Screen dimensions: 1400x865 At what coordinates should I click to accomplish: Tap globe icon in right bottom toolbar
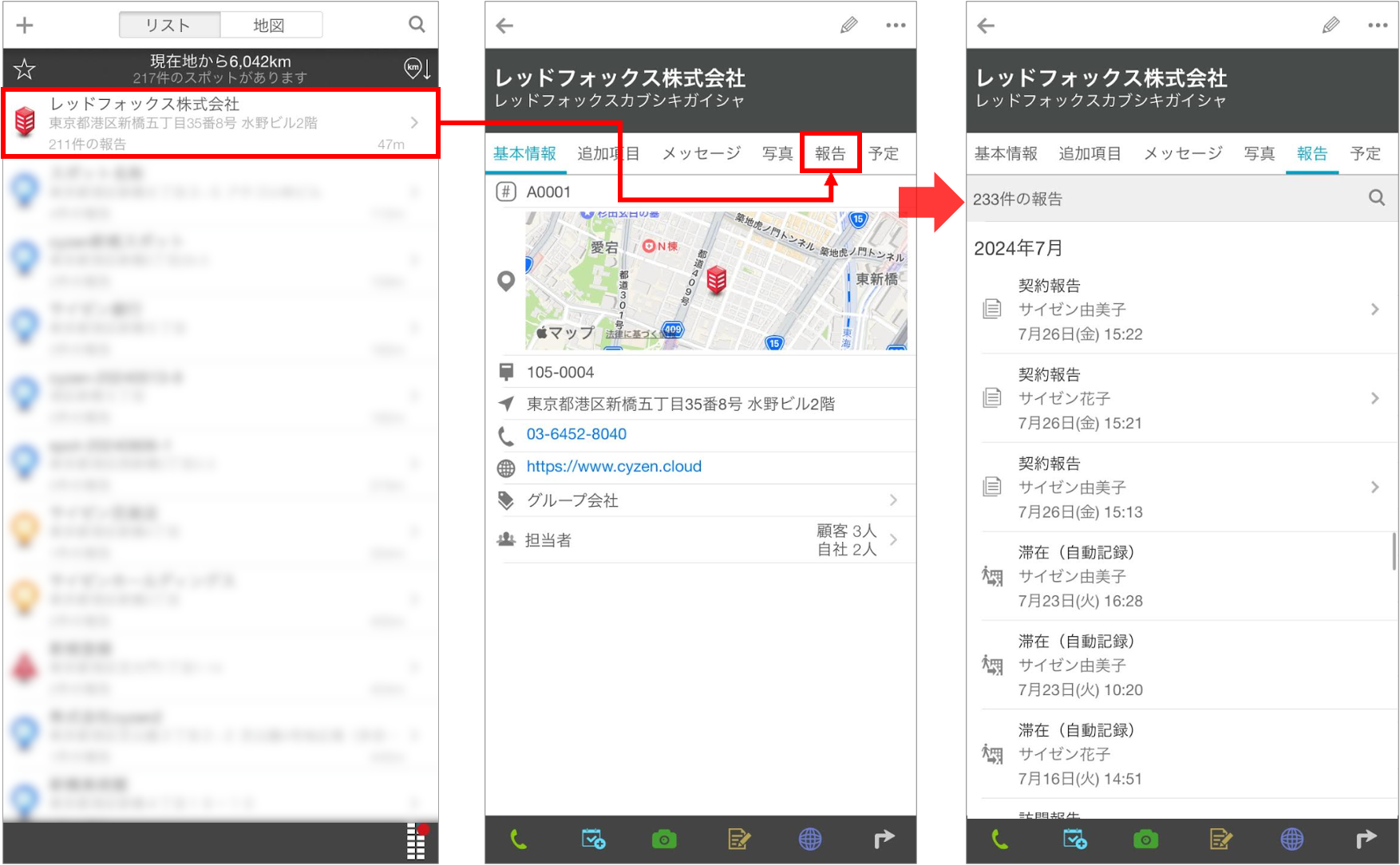(1292, 839)
